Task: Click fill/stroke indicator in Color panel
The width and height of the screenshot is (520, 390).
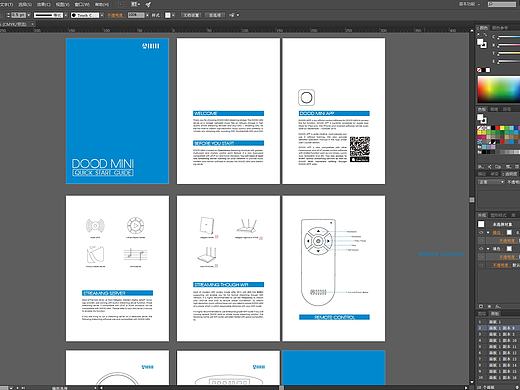Action: click(481, 43)
